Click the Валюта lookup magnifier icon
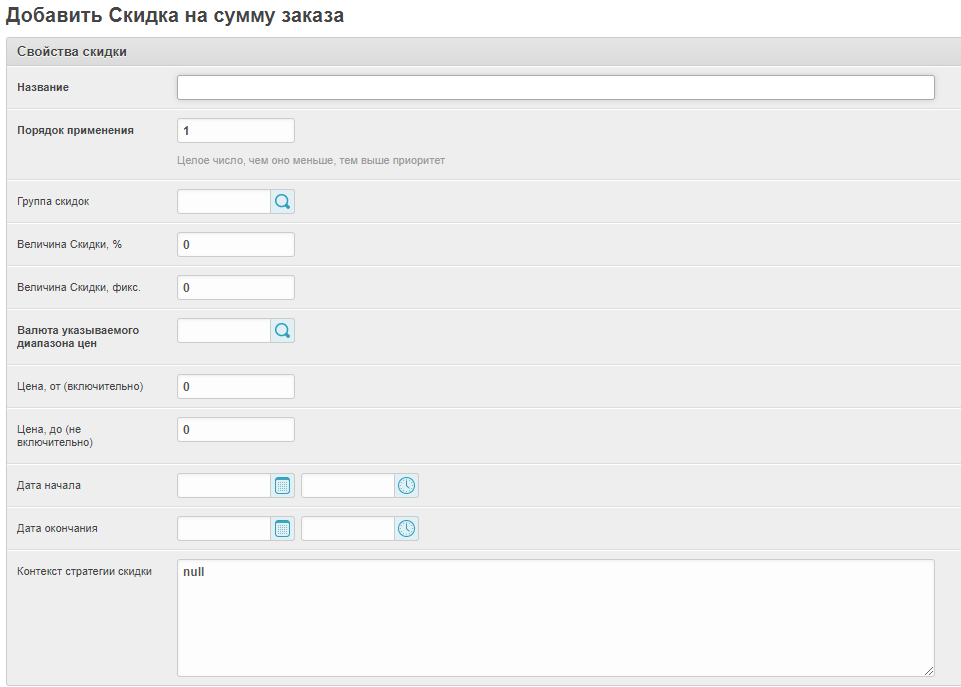 tap(283, 331)
